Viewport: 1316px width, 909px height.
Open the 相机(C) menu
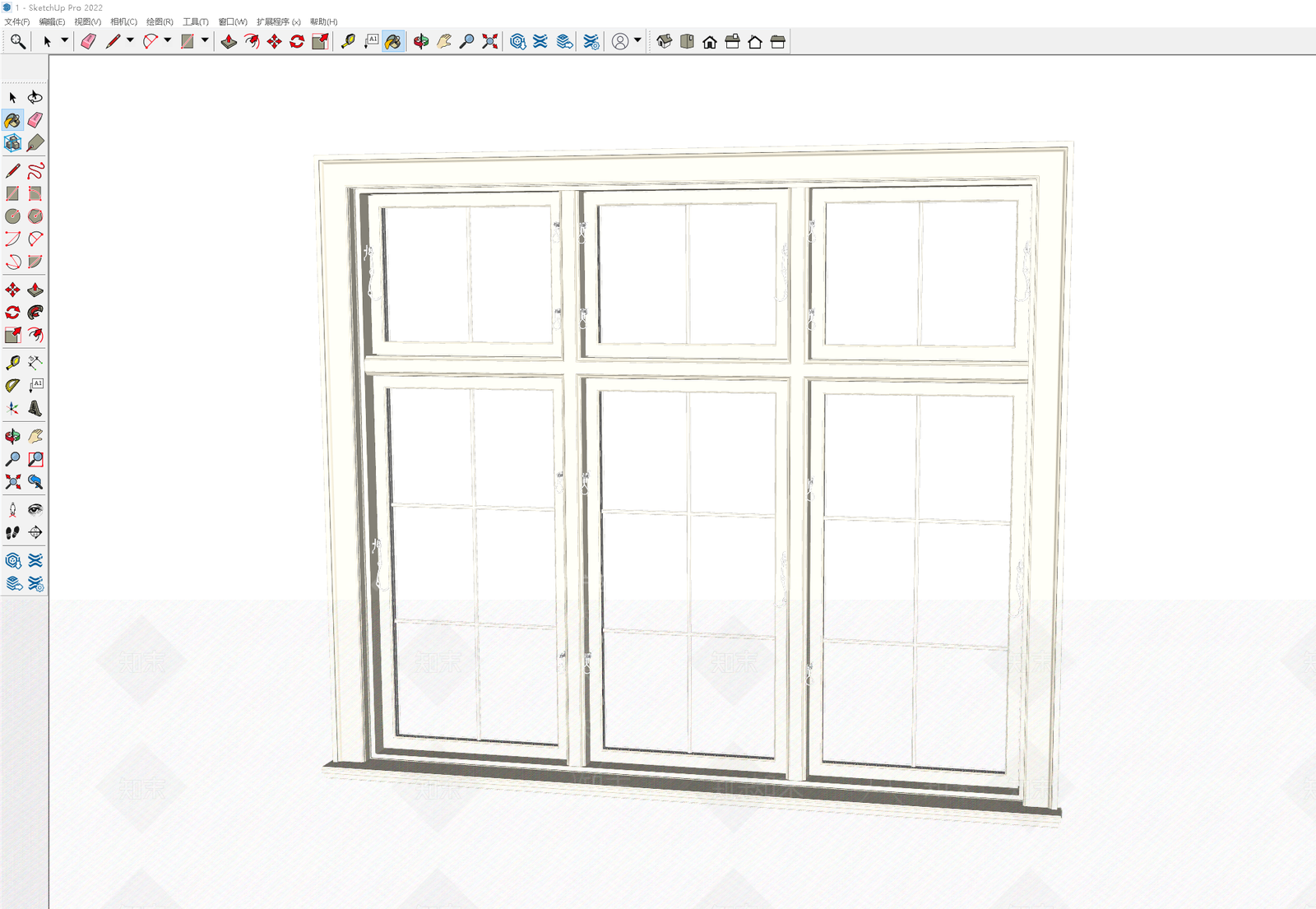pyautogui.click(x=123, y=22)
